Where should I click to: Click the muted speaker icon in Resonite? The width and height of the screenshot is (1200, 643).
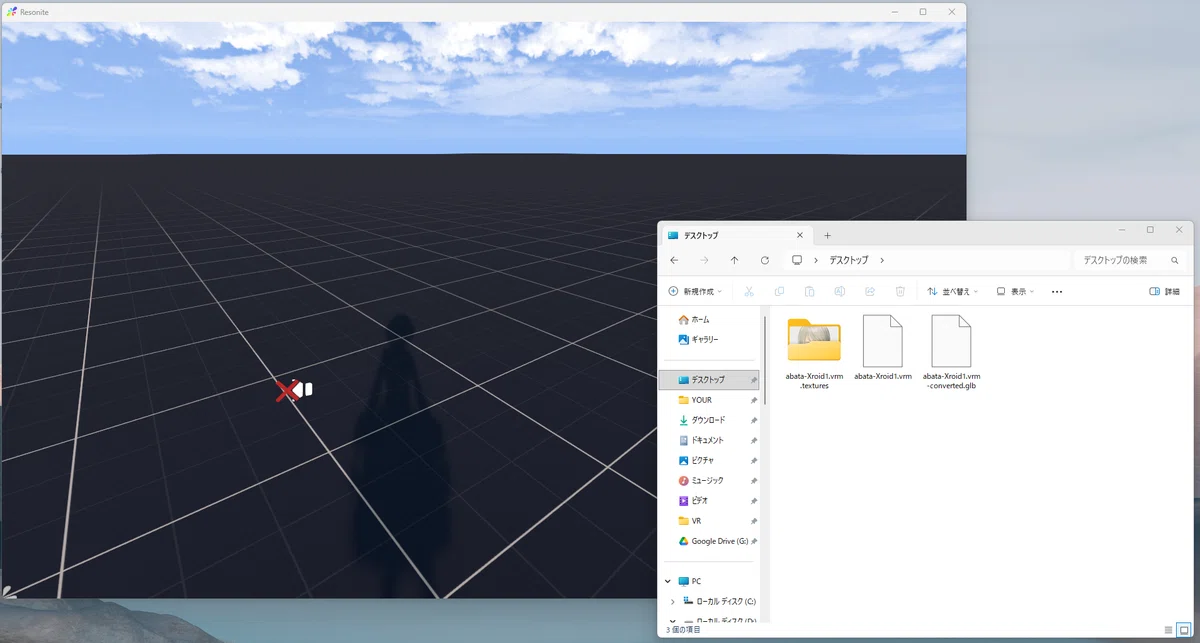(295, 390)
